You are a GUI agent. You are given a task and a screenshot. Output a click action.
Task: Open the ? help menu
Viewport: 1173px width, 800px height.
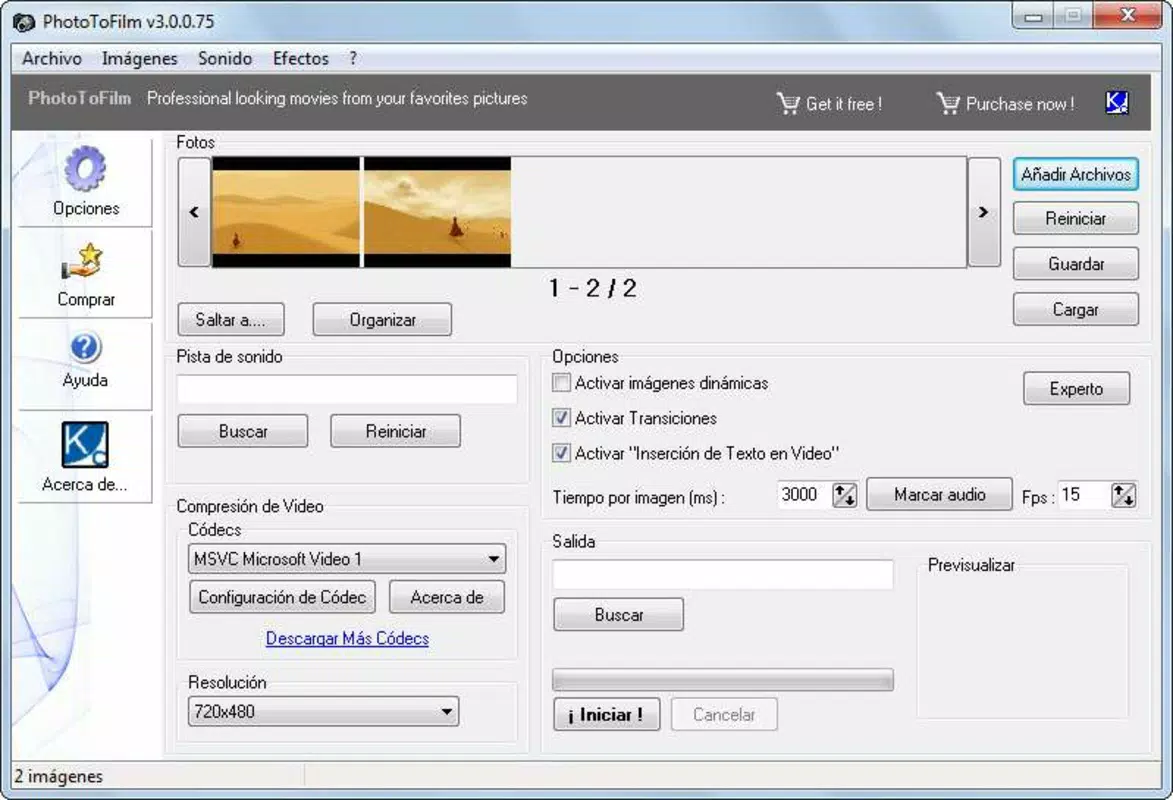(x=353, y=58)
